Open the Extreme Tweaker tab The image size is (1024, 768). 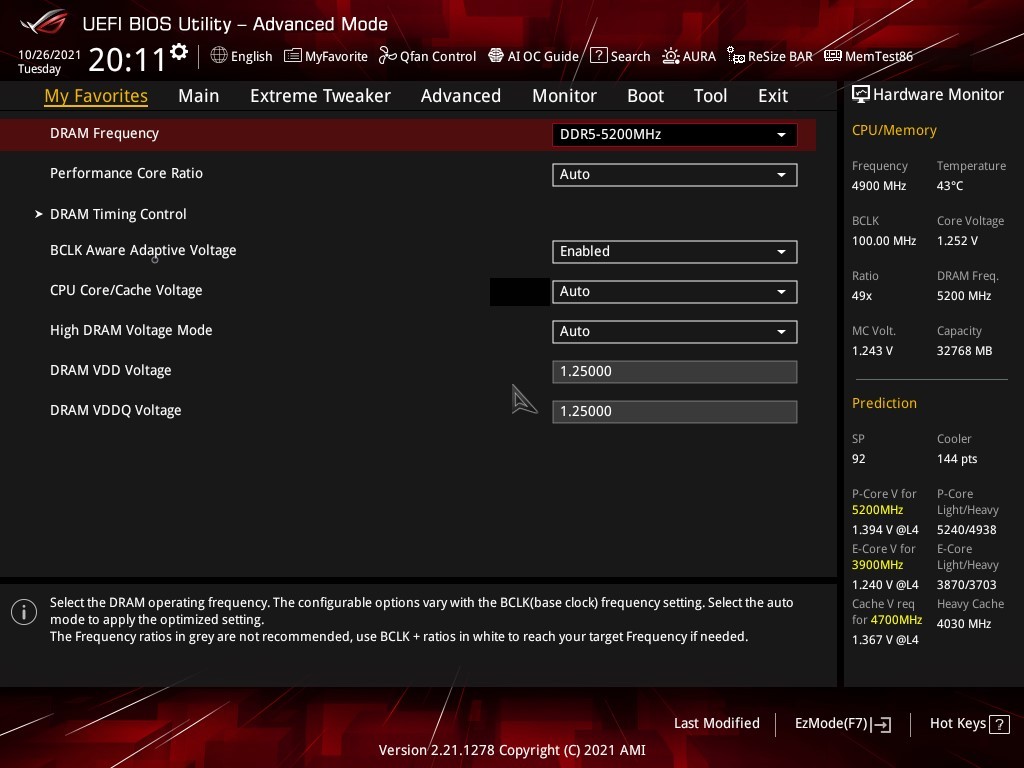[320, 96]
